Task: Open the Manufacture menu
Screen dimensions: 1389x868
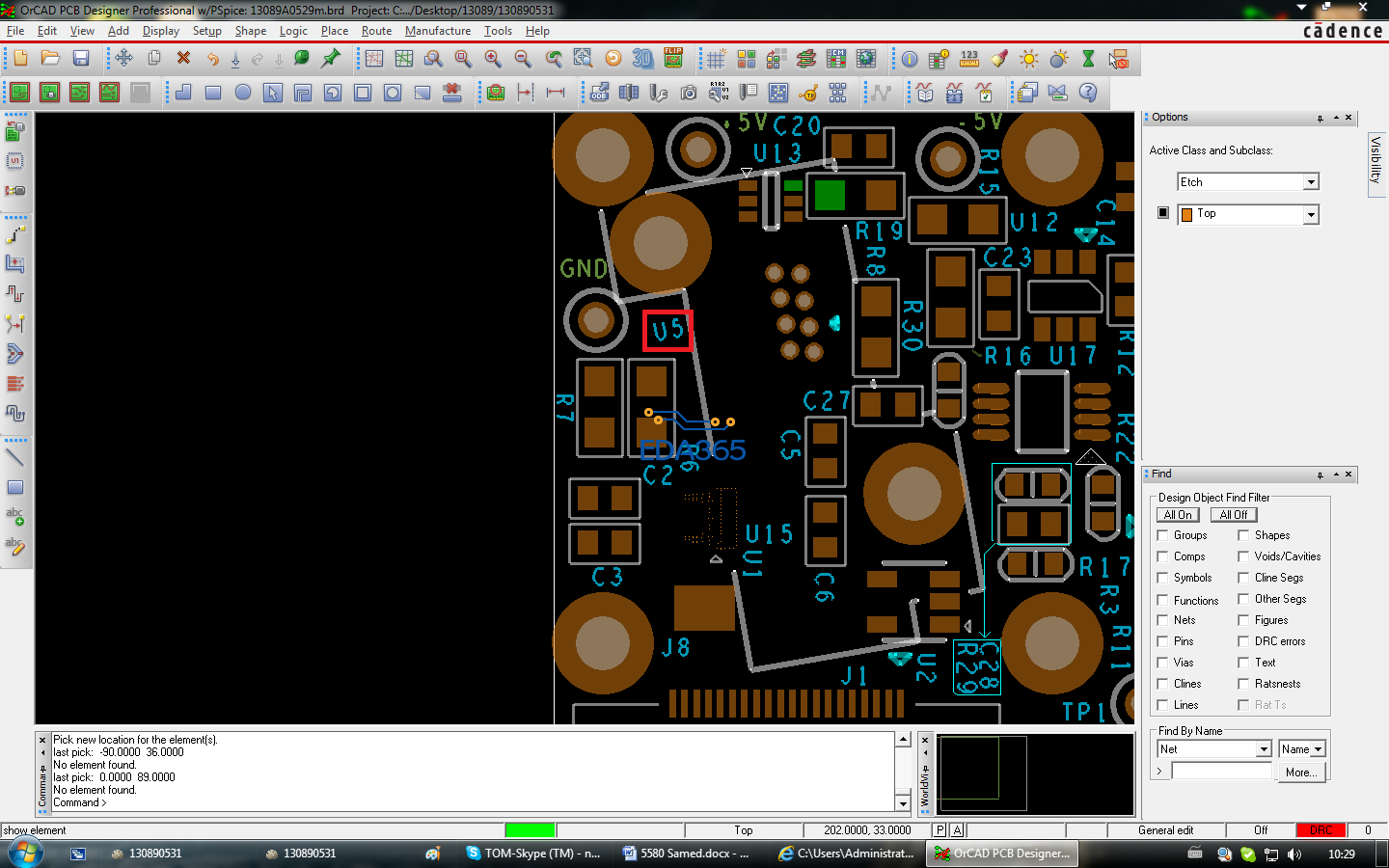Action: pyautogui.click(x=438, y=31)
